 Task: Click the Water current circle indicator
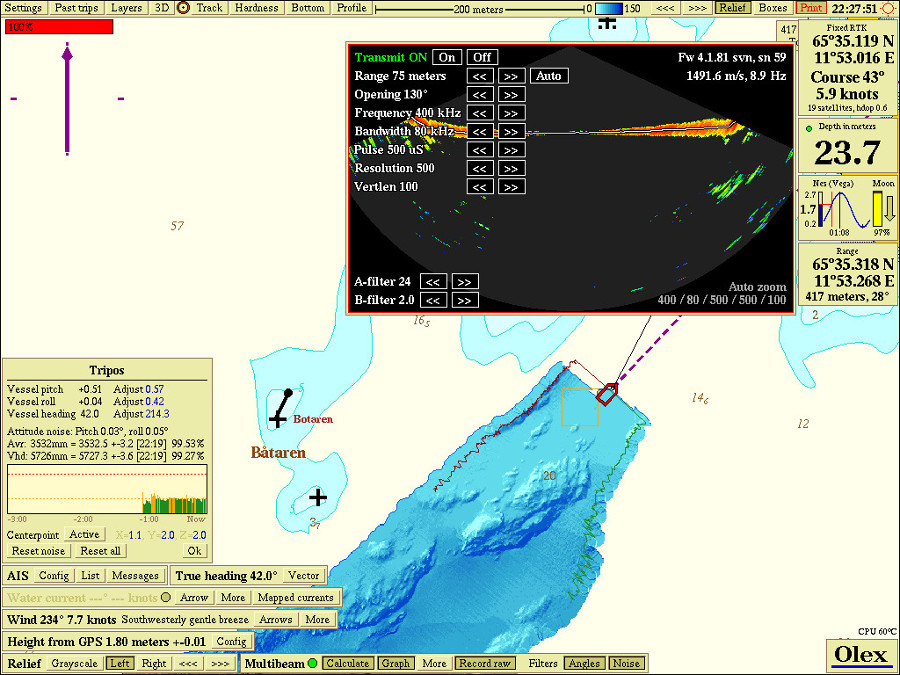[166, 597]
